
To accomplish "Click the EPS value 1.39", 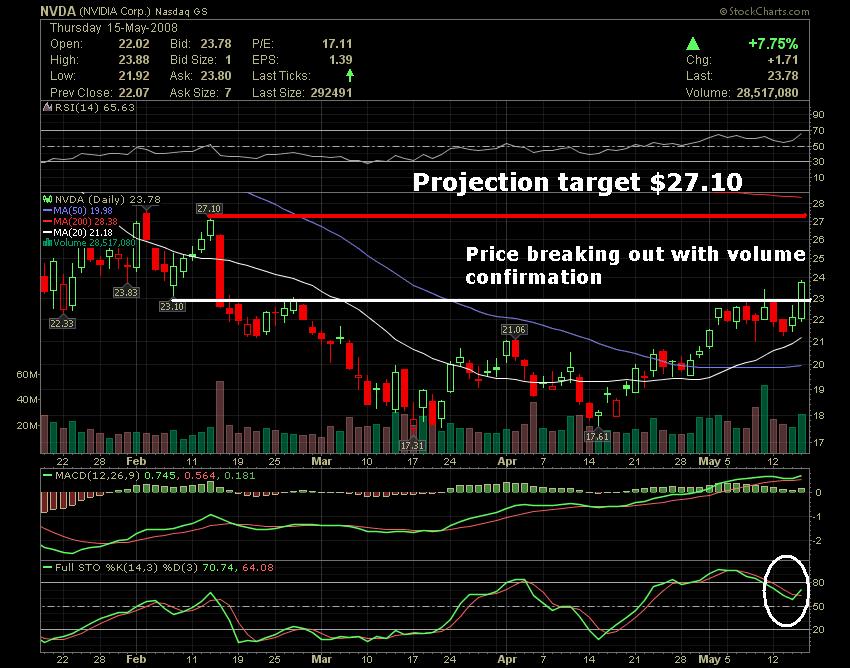I will (340, 60).
